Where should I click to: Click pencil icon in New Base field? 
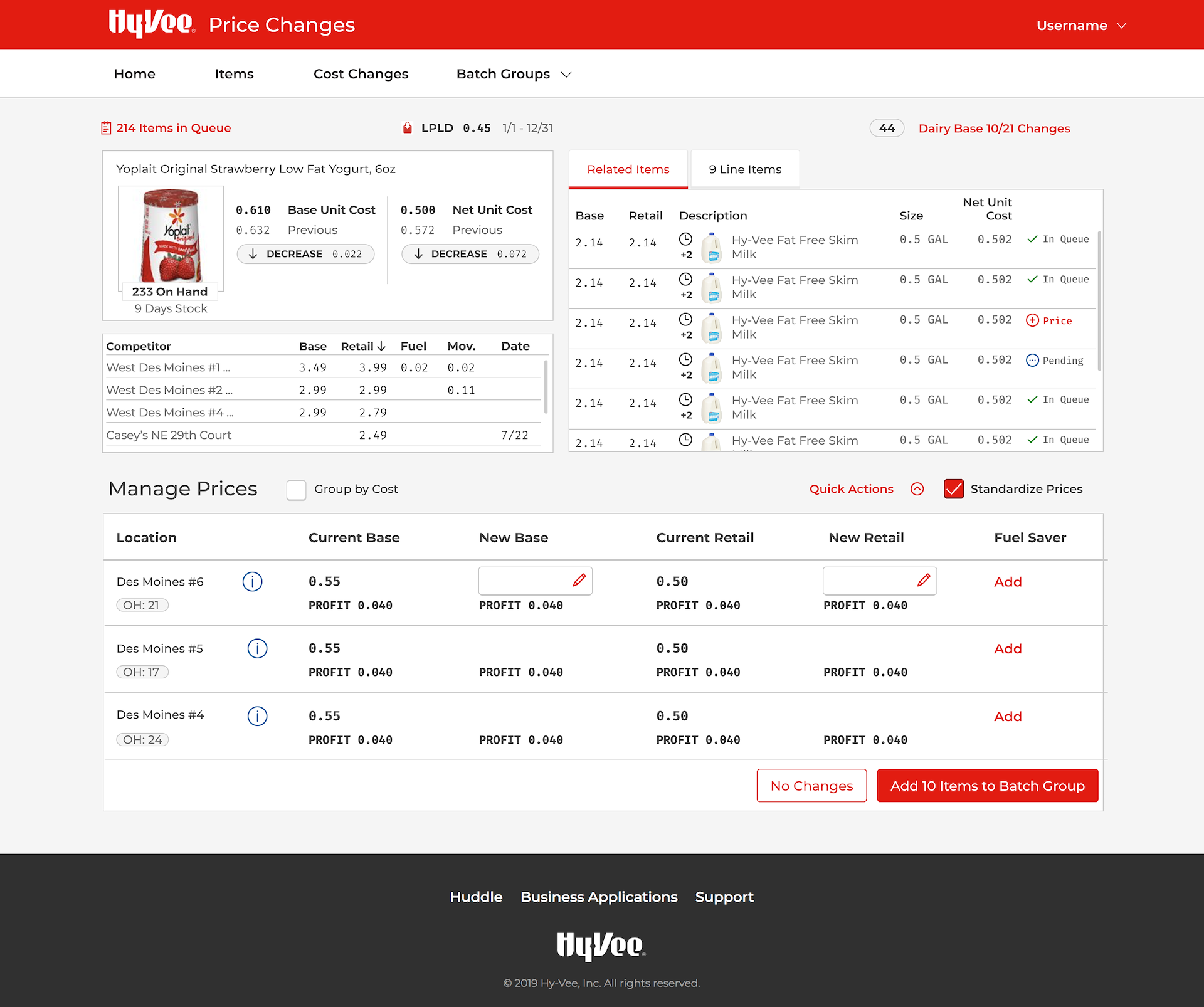579,581
